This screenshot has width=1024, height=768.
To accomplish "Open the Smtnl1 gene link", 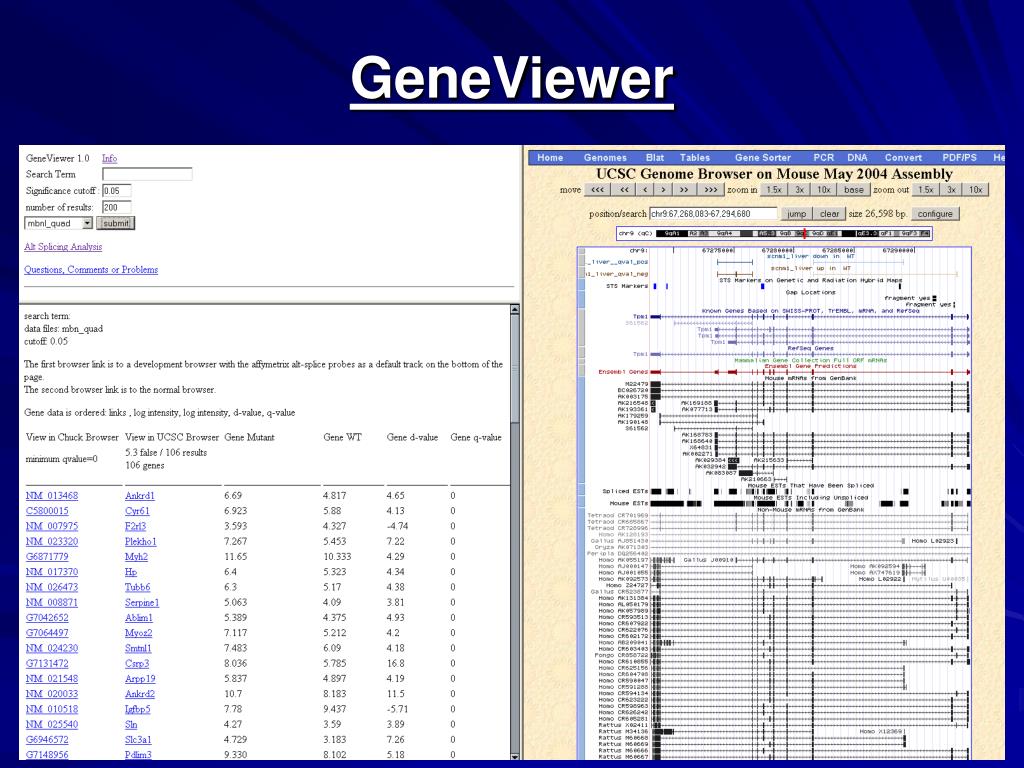I will tap(138, 648).
